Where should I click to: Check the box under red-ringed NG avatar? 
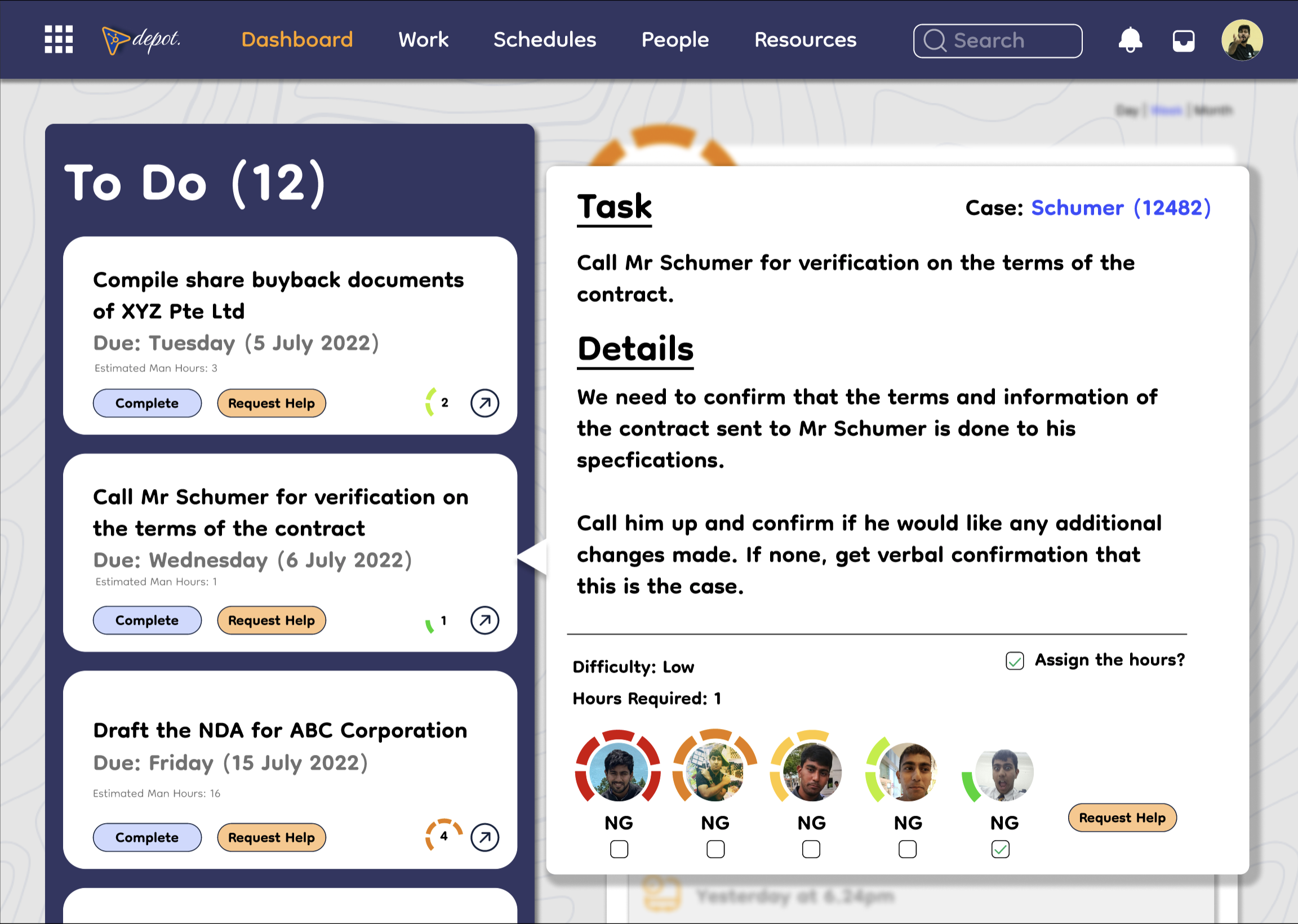[x=619, y=849]
